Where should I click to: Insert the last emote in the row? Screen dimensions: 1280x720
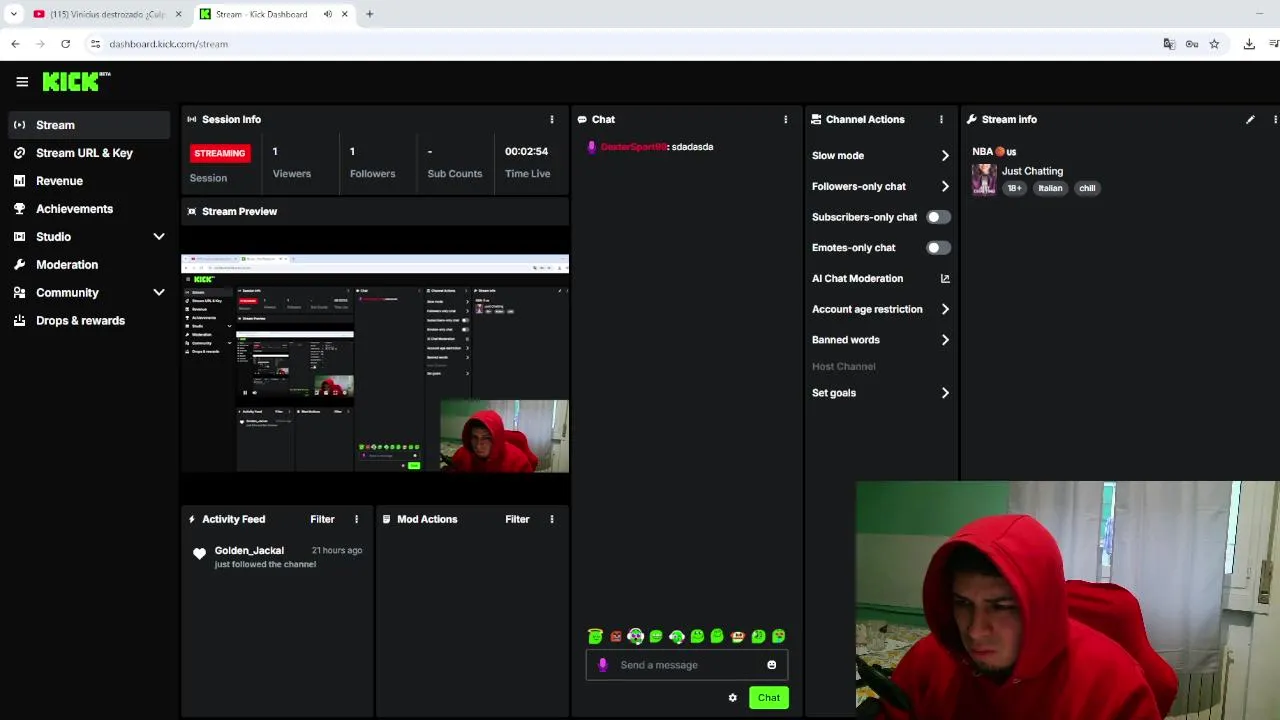coord(779,636)
